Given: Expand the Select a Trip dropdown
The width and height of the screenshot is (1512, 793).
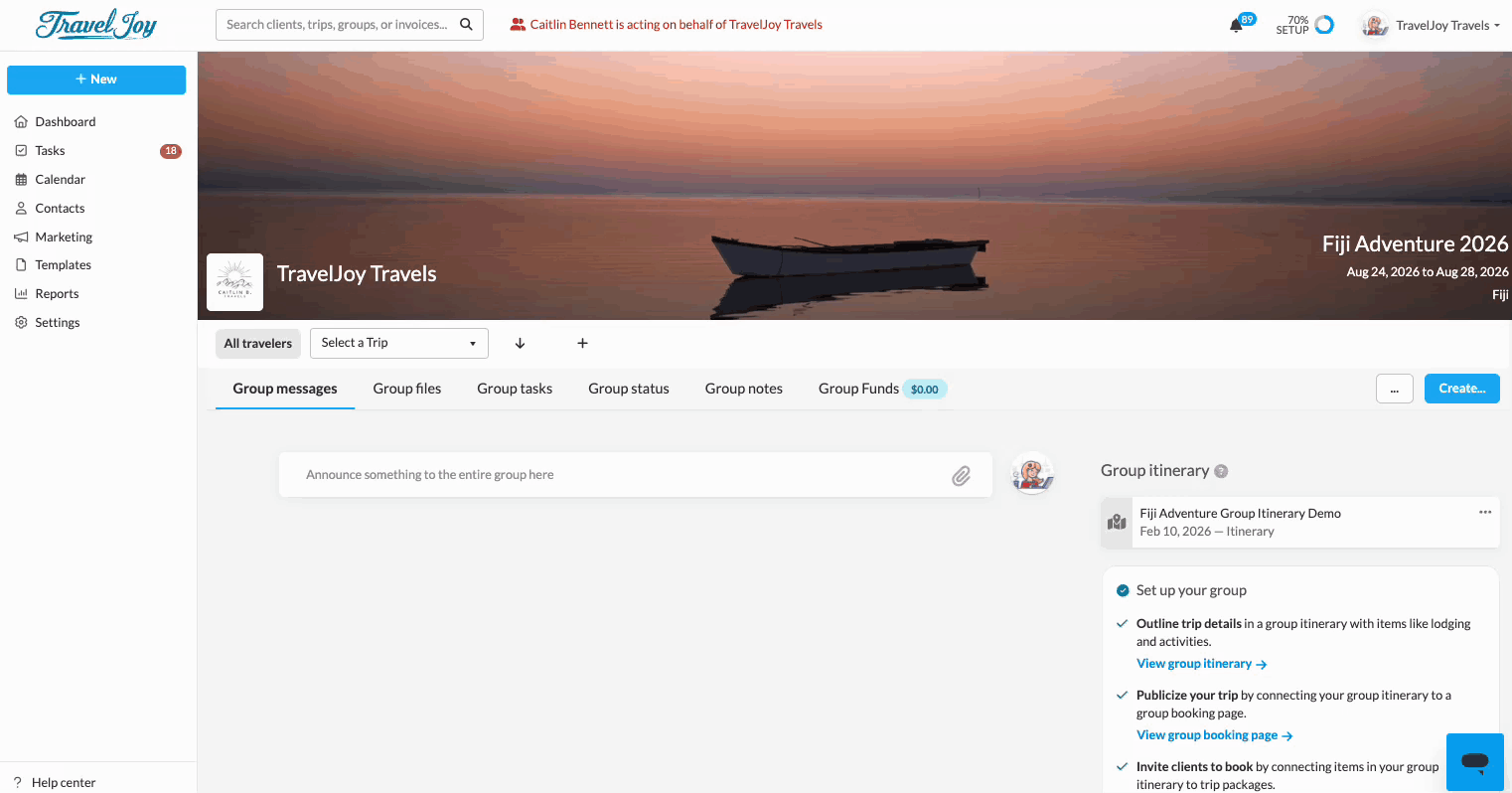Looking at the screenshot, I should point(398,343).
